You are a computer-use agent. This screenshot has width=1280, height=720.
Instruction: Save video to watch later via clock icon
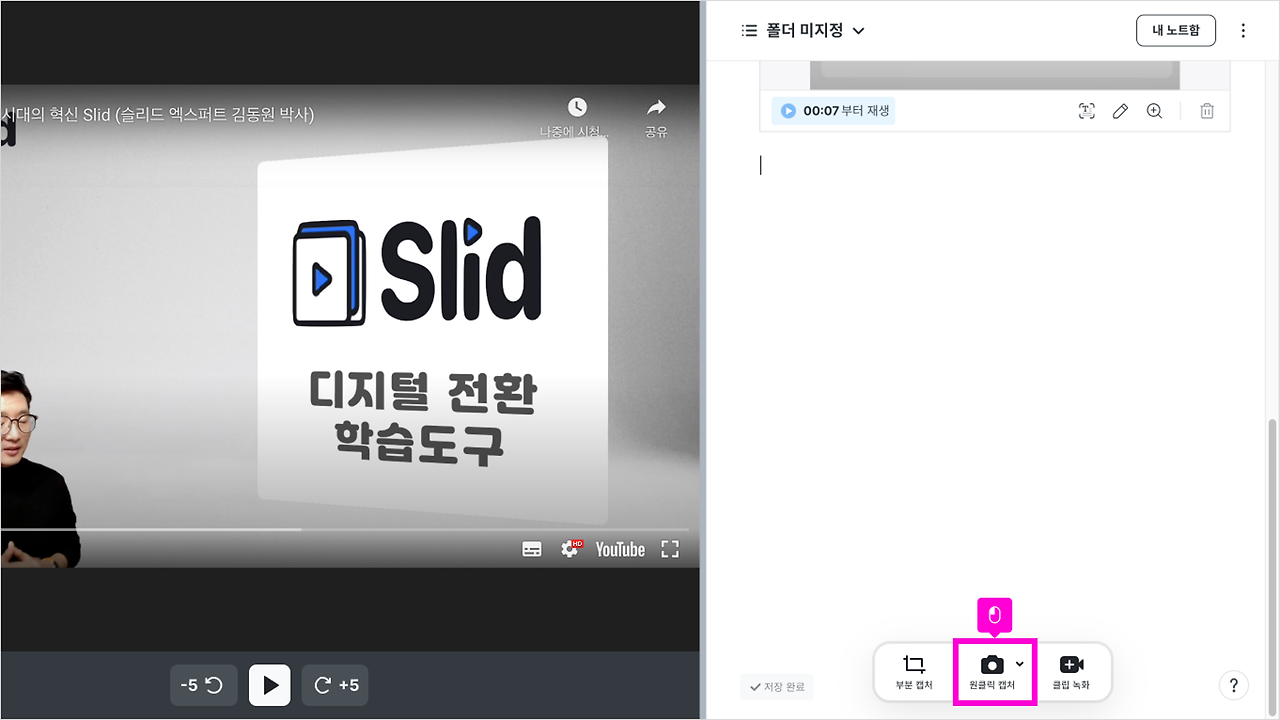coord(578,105)
